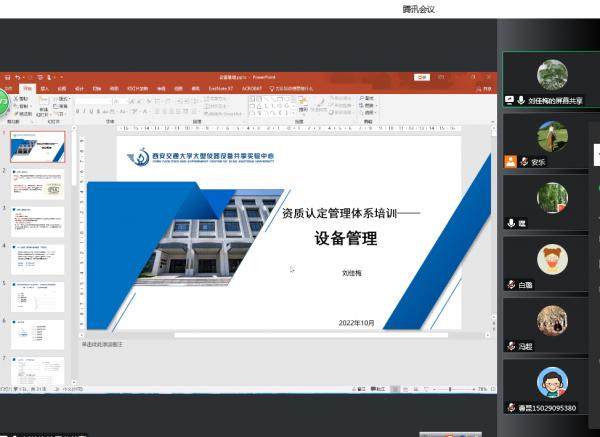Click the microphone icon on 刘佳梅 tile
The width and height of the screenshot is (600, 437).
pyautogui.click(x=509, y=100)
